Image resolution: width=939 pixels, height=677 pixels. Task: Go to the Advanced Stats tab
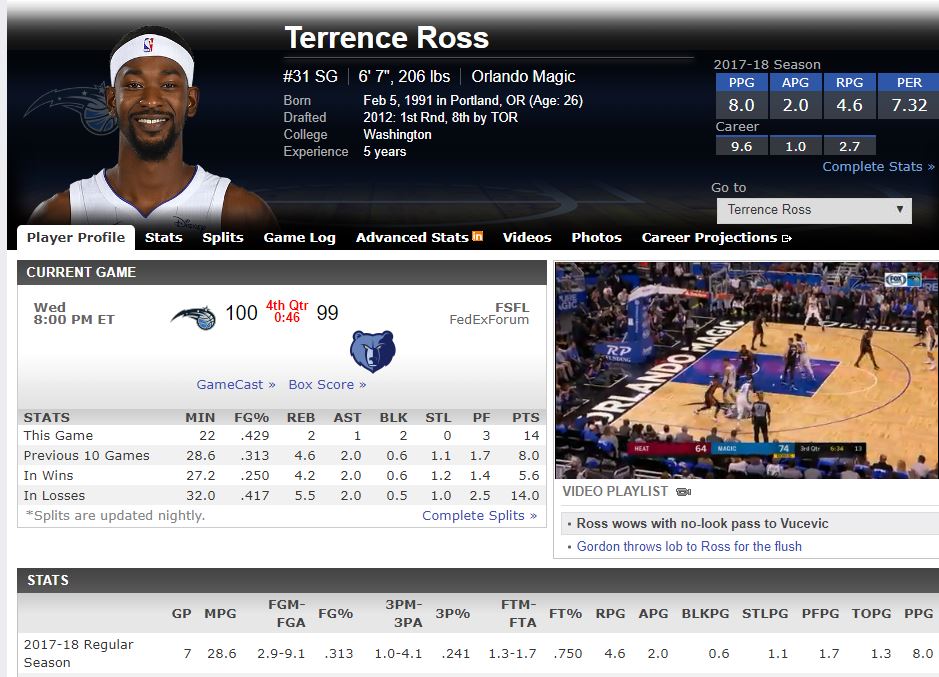tap(412, 238)
